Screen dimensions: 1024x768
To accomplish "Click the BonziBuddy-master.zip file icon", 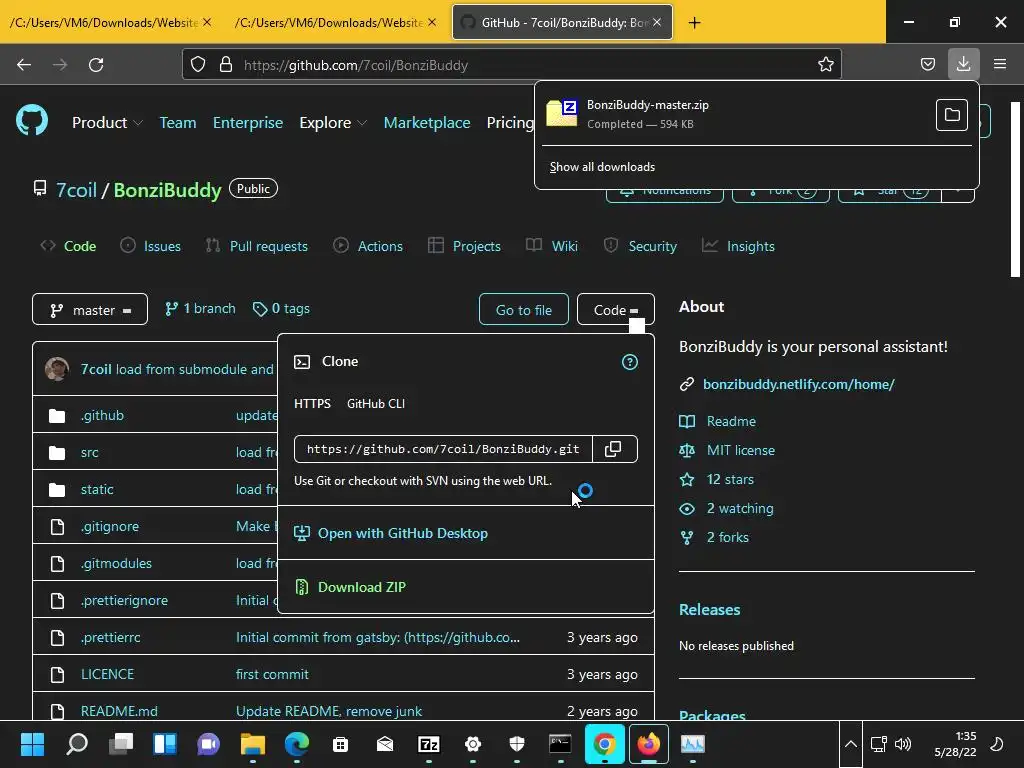I will point(562,113).
